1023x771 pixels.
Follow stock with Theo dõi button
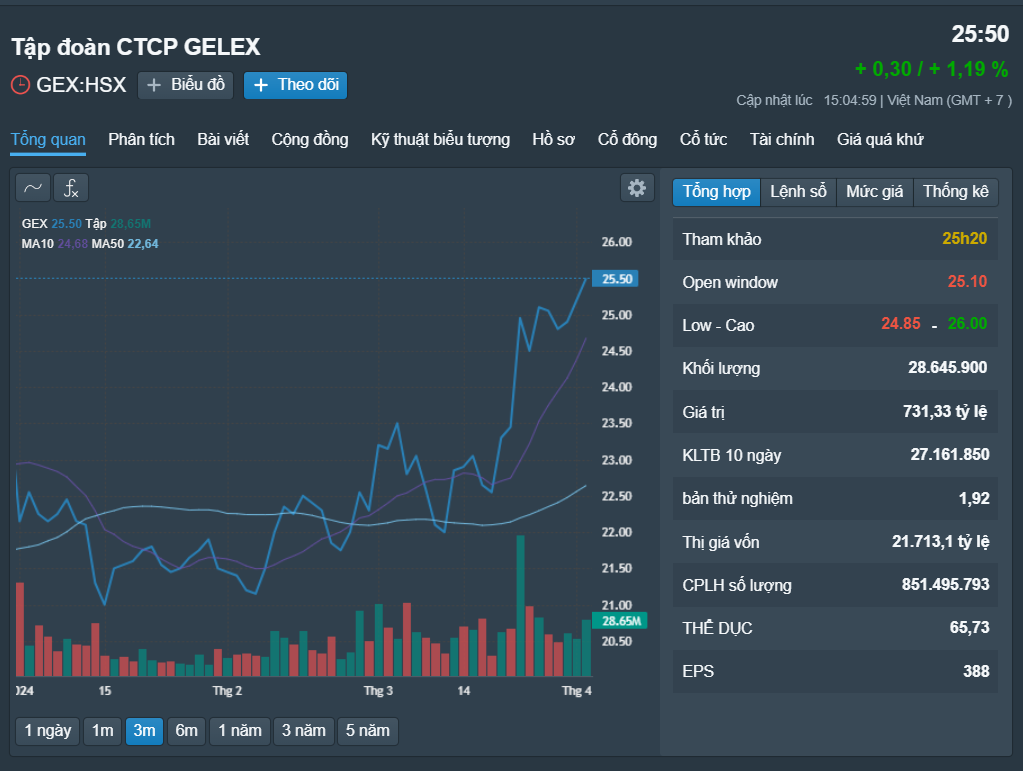coord(296,85)
